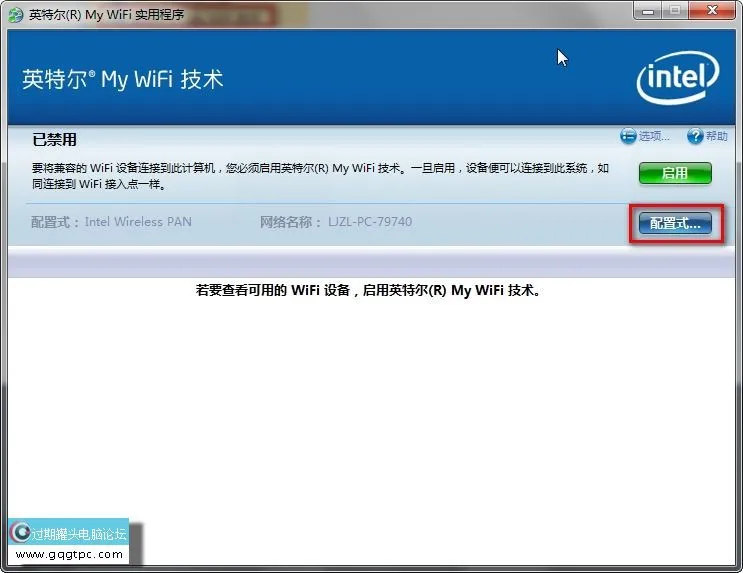743x573 pixels.
Task: Click the green 启用 enable button
Action: pos(675,173)
